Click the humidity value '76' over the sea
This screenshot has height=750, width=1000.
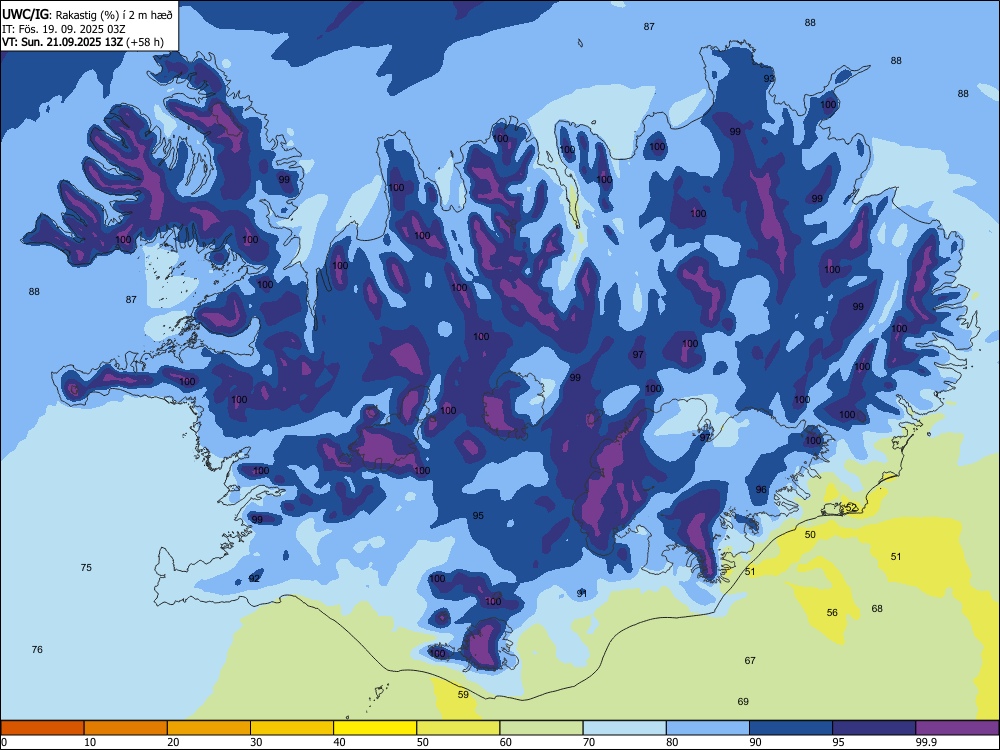[37, 649]
